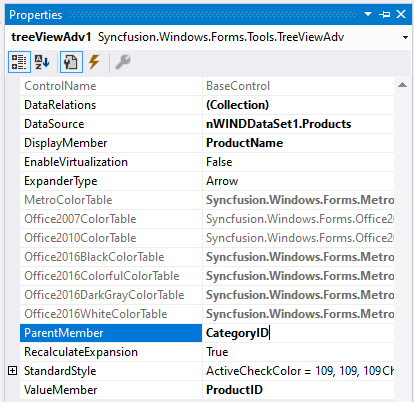Click the Office2016BlackColorTable value cell
Image resolution: width=414 pixels, height=402 pixels.
(298, 257)
